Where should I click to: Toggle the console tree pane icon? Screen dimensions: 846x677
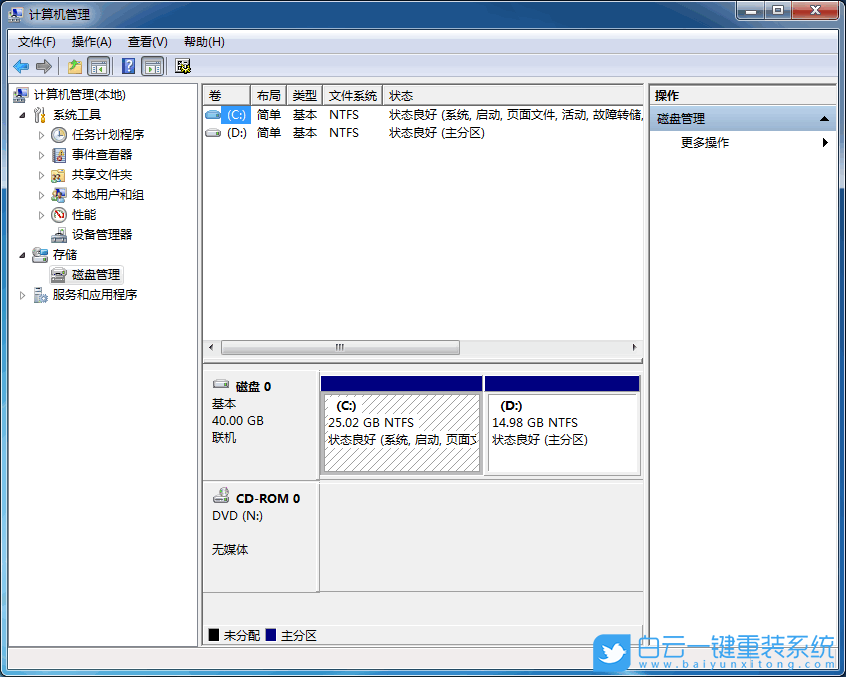[99, 65]
